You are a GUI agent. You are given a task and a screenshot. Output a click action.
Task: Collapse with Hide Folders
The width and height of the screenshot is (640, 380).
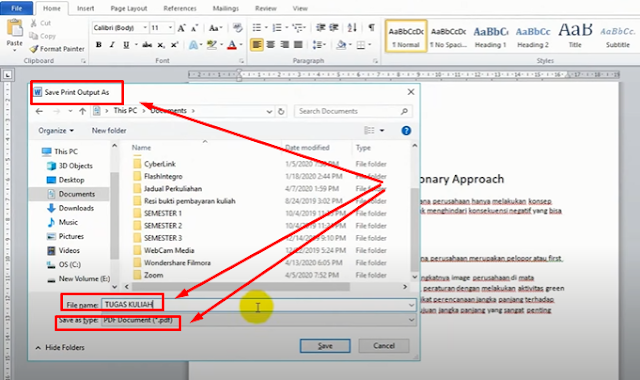60,347
